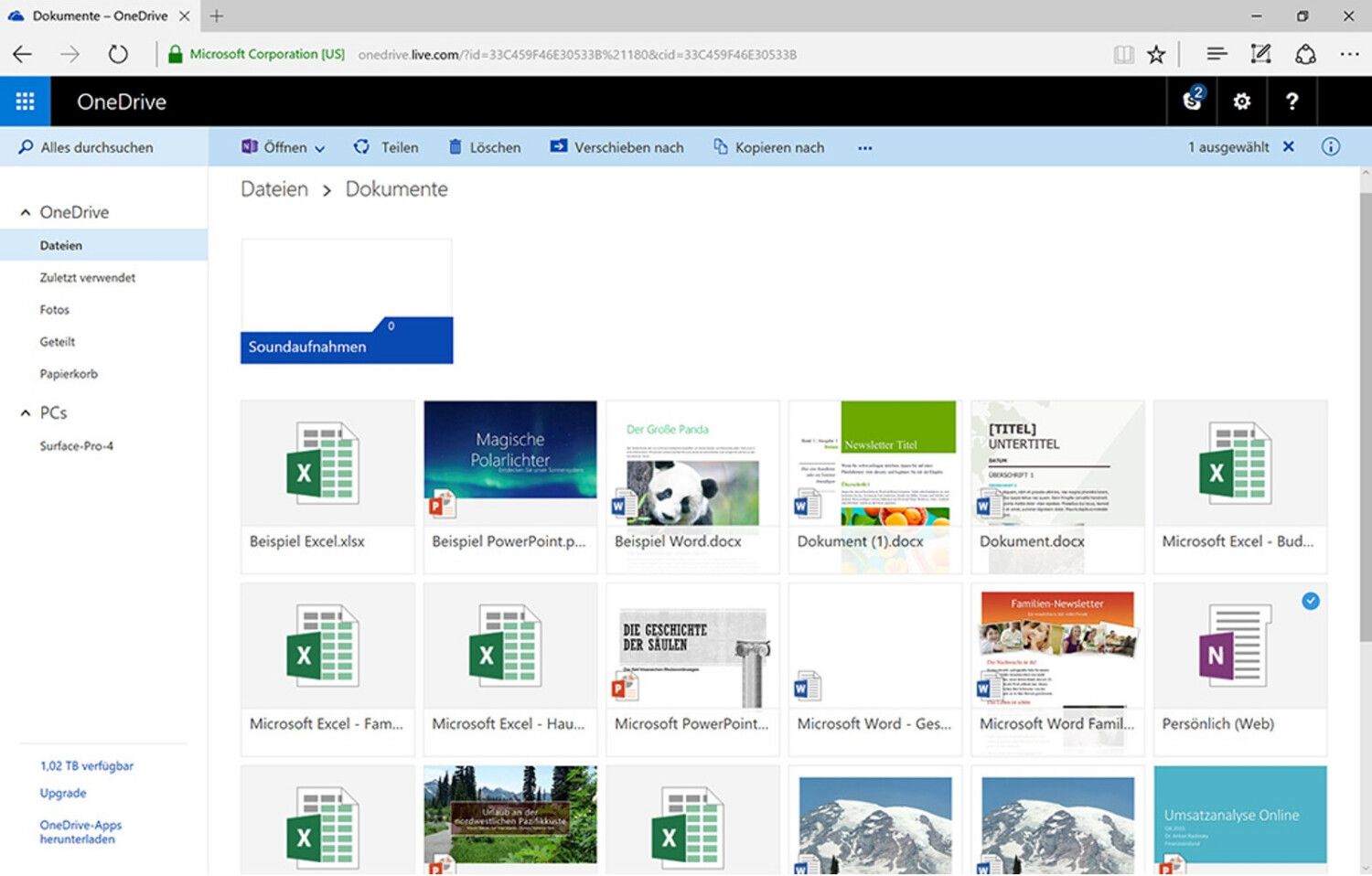
Task: Open the settings gear icon
Action: [1241, 101]
